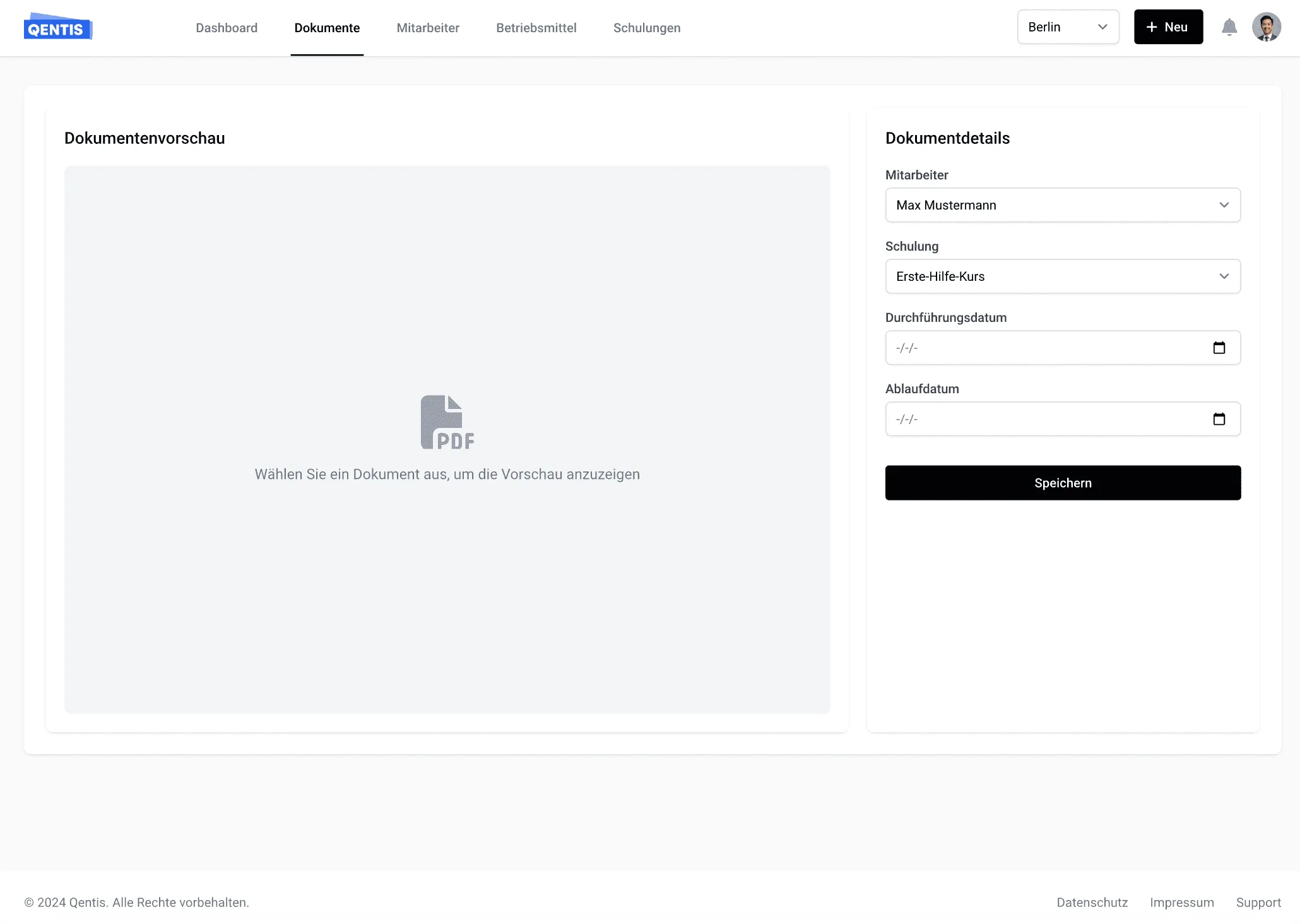The width and height of the screenshot is (1300, 924).
Task: Open the Datenschutz footer link
Action: [x=1092, y=903]
